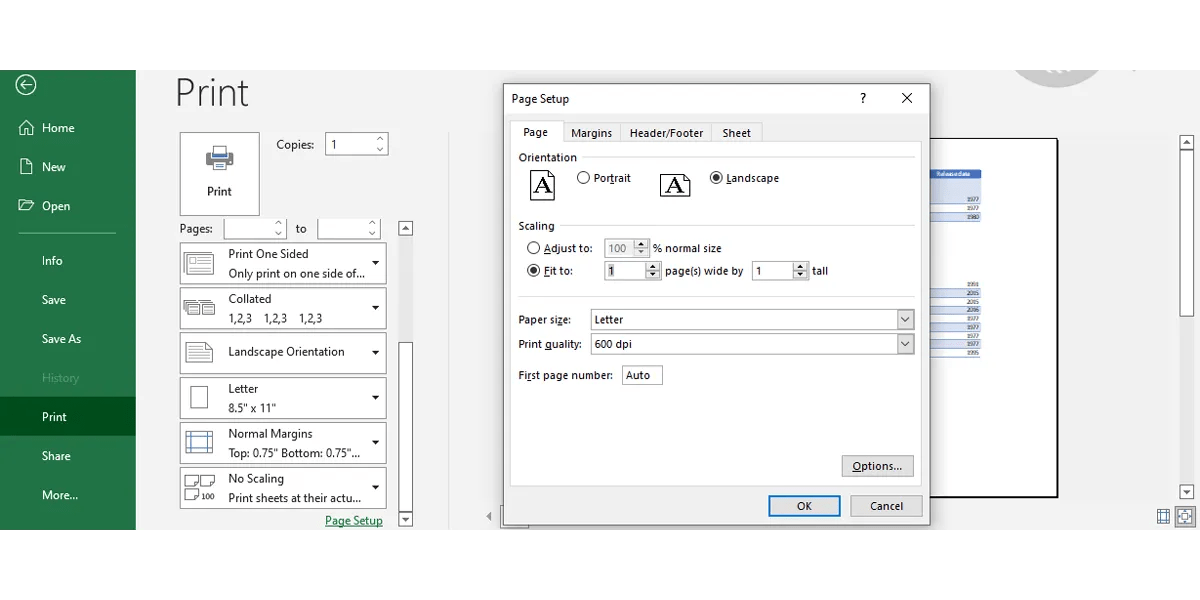This screenshot has width=1200, height=600.
Task: Click the Options button
Action: pos(877,465)
